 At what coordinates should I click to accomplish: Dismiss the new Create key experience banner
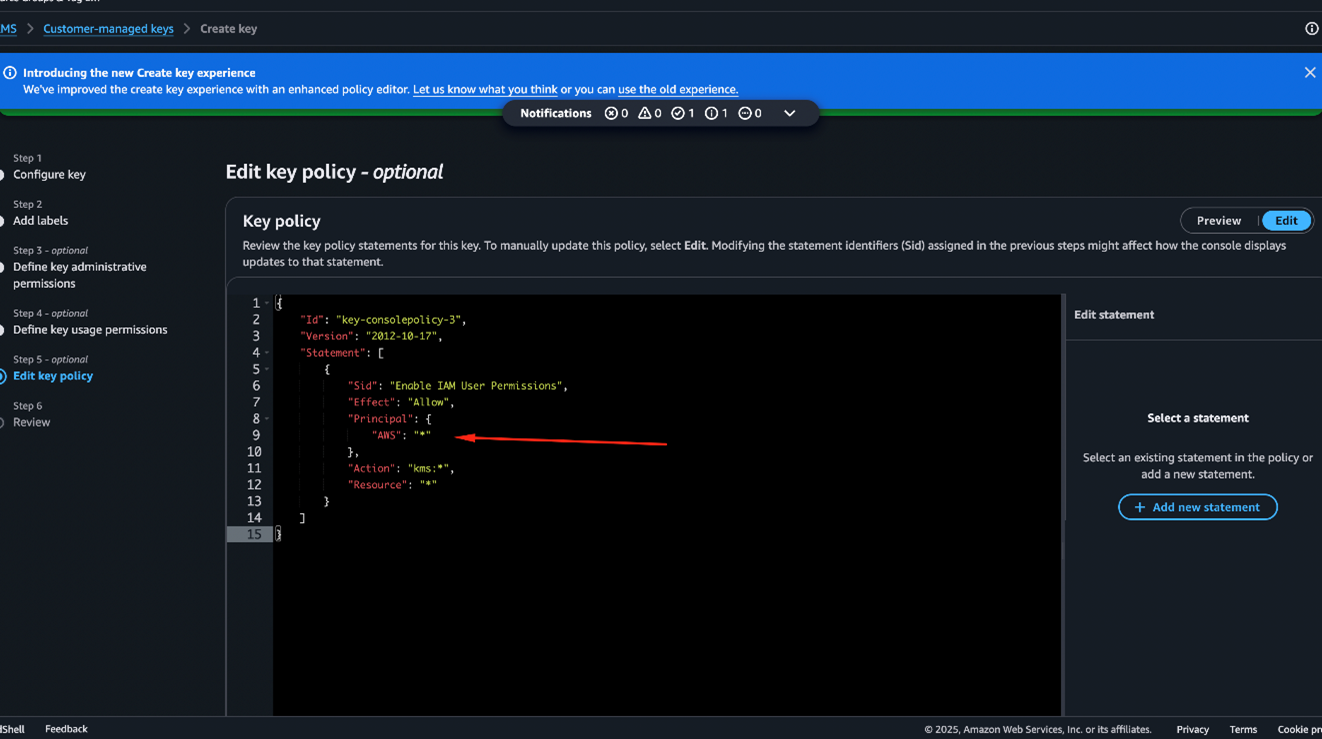[1309, 73]
